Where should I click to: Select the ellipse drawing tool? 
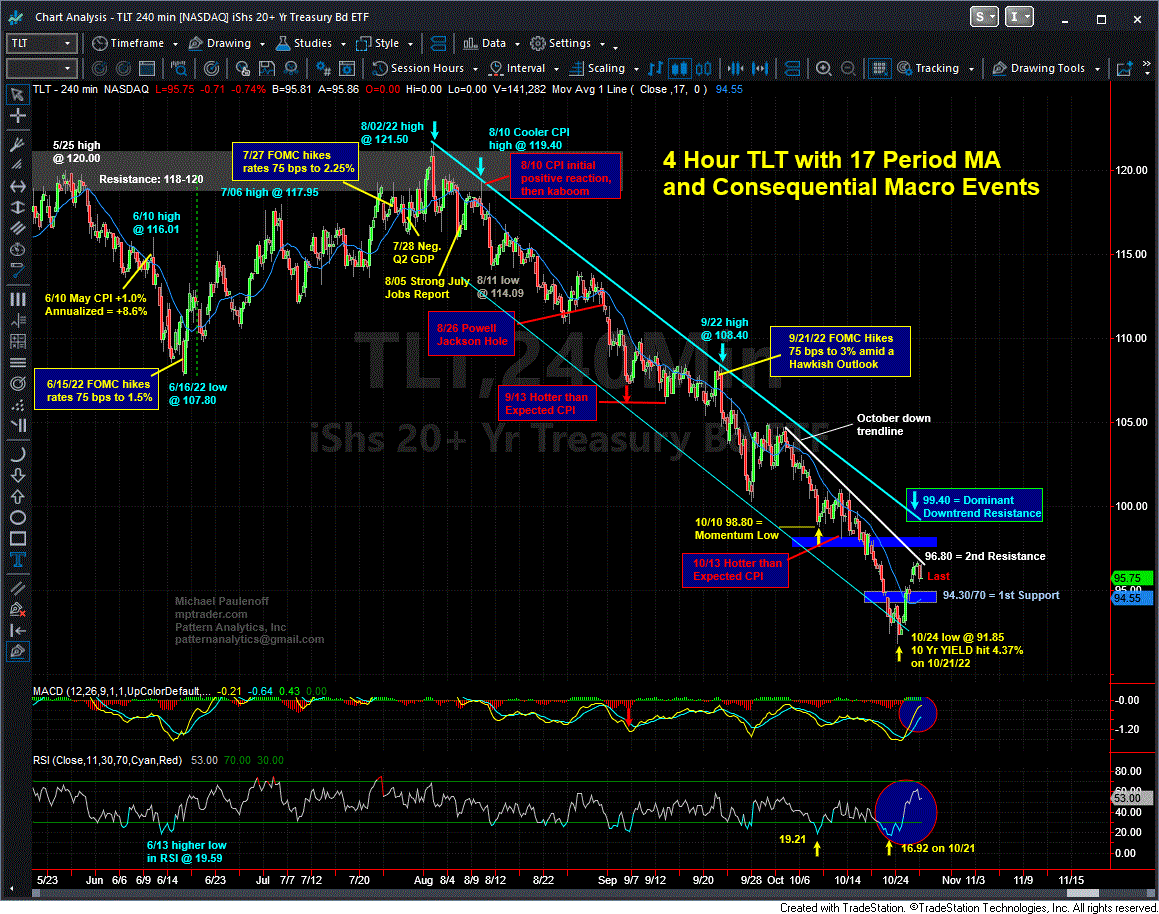pos(17,518)
